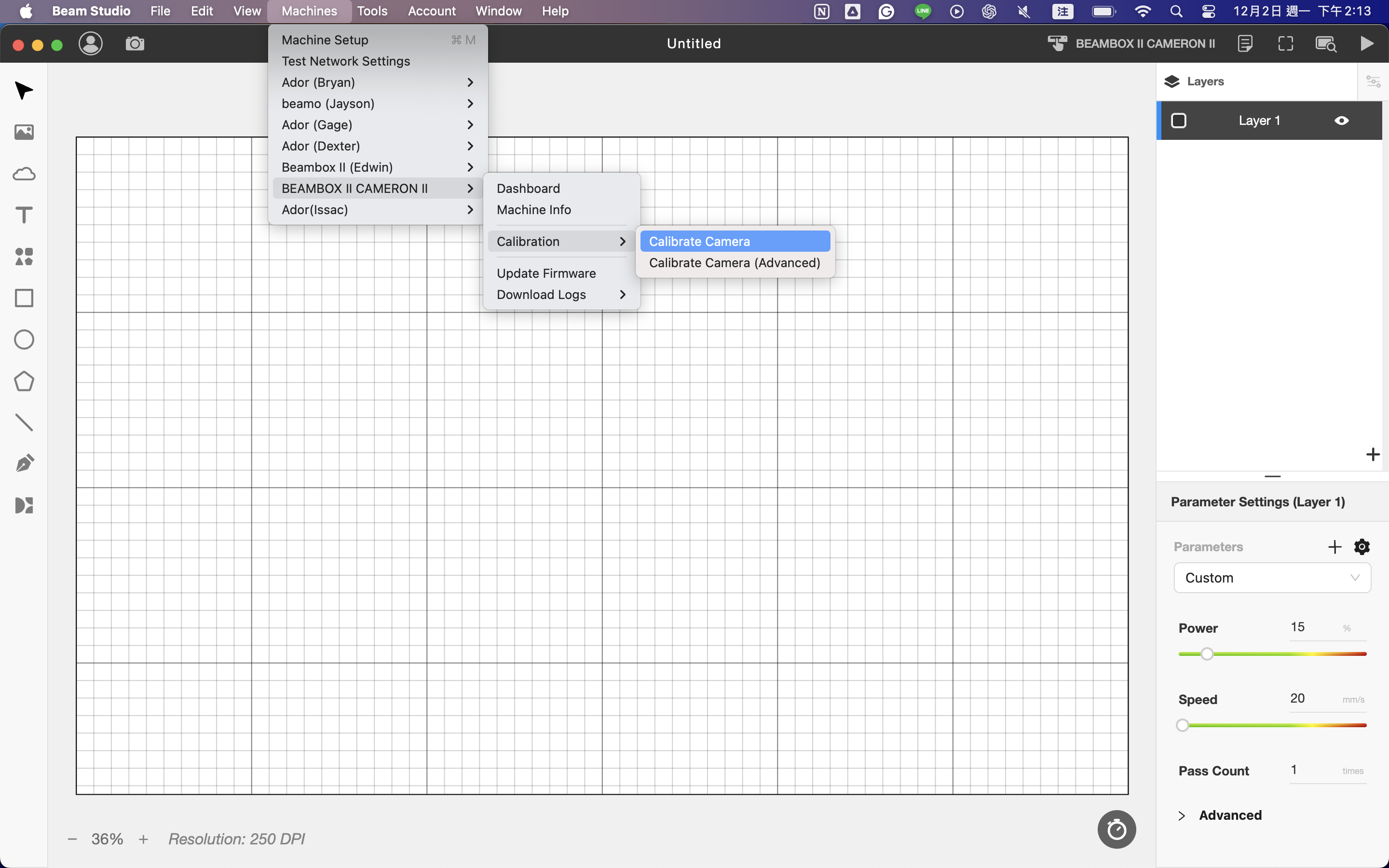
Task: Open the Calibration submenu entry
Action: tap(561, 241)
